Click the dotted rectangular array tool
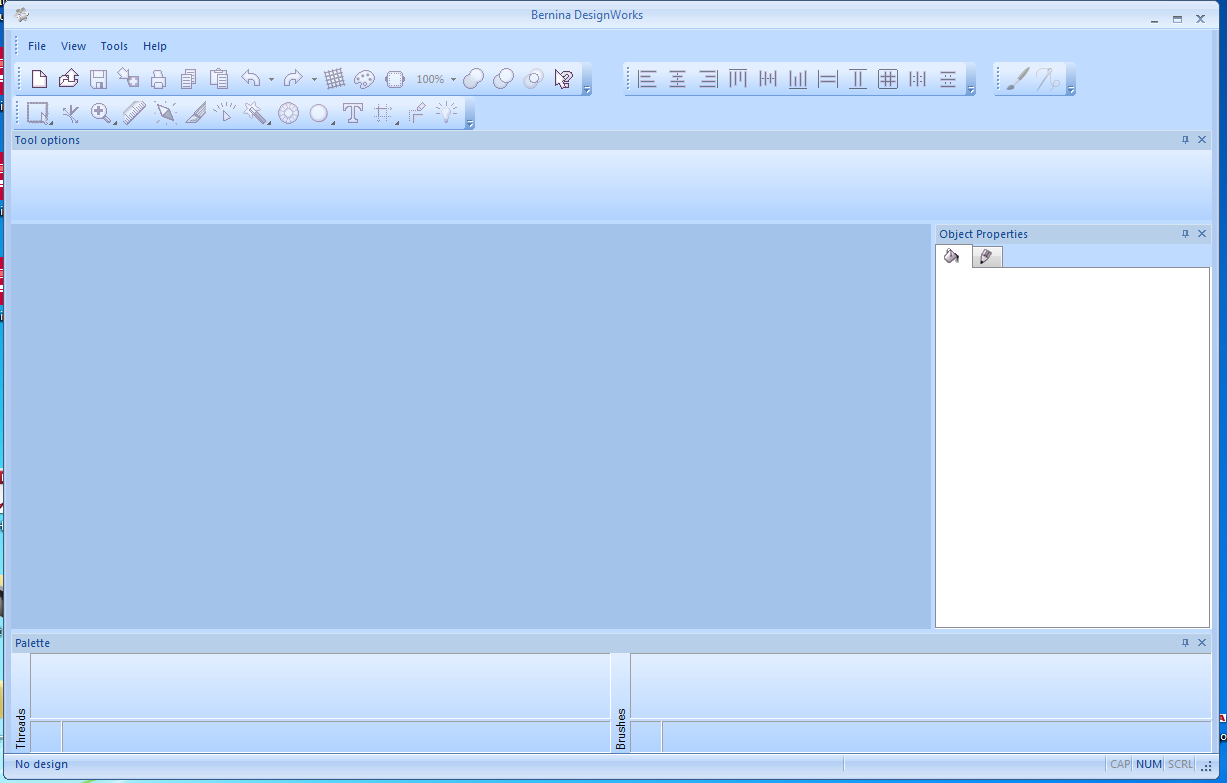Viewport: 1227px width, 783px height. click(x=383, y=113)
